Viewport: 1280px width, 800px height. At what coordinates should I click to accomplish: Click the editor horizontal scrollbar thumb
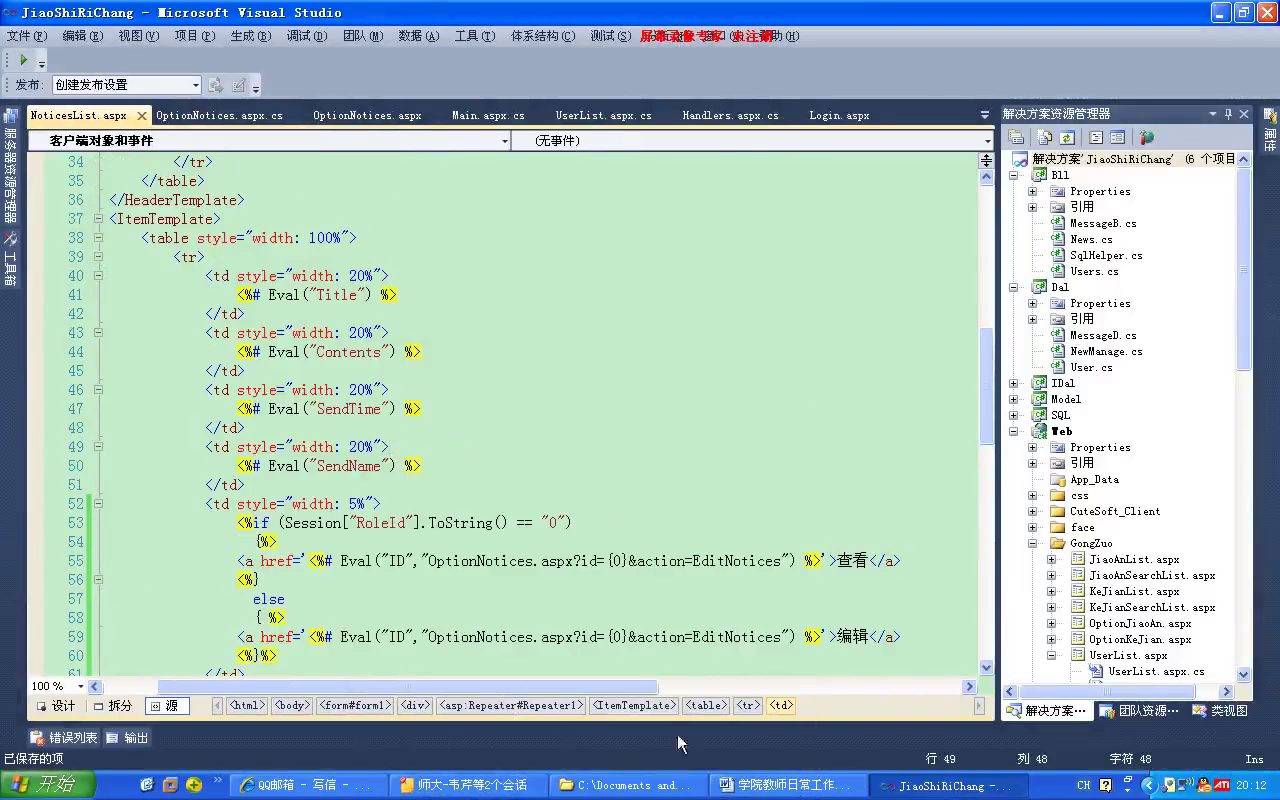point(407,687)
